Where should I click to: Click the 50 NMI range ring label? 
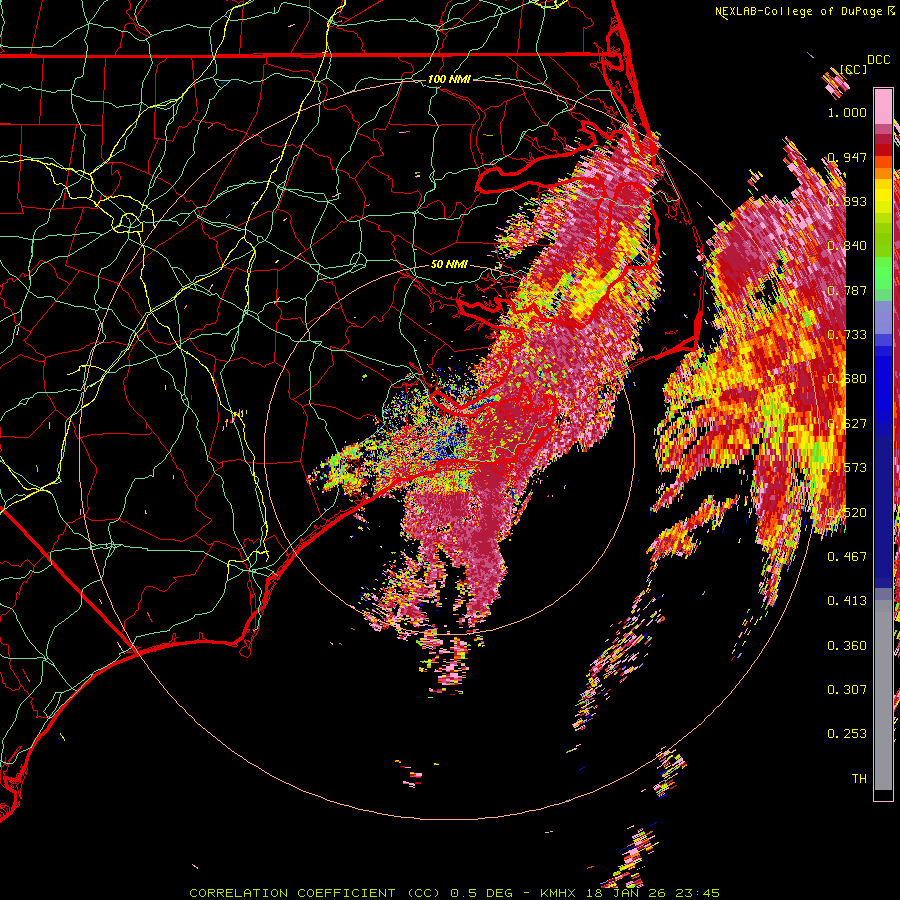pos(449,264)
